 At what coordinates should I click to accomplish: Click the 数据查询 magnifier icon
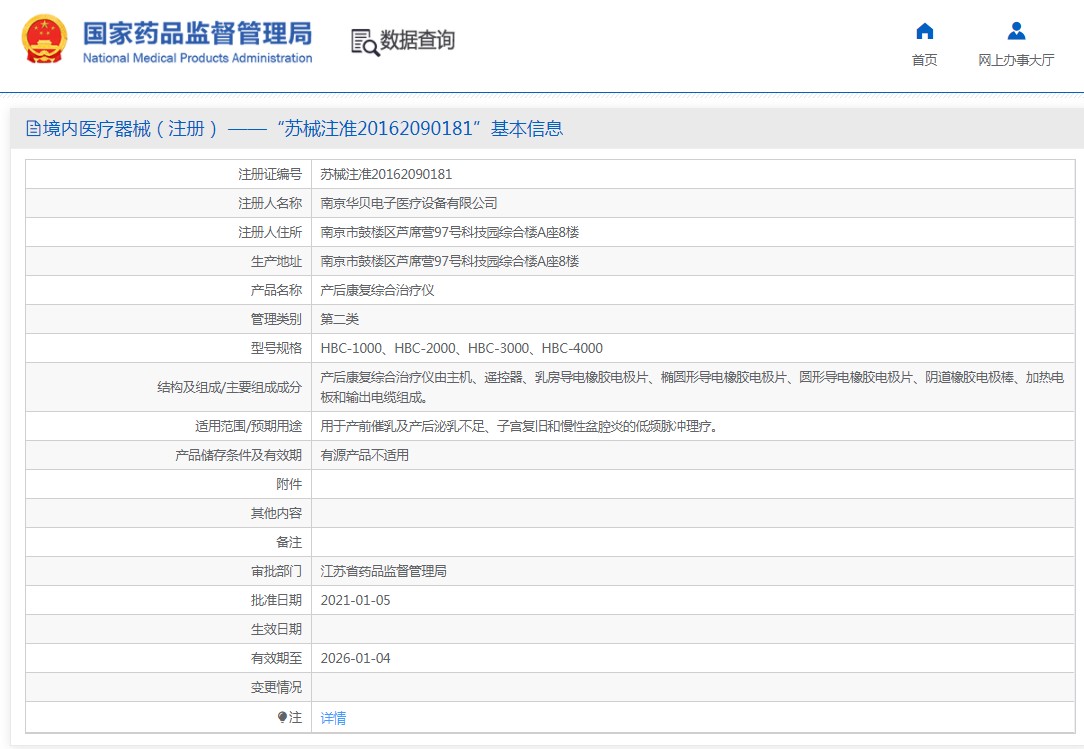click(364, 42)
